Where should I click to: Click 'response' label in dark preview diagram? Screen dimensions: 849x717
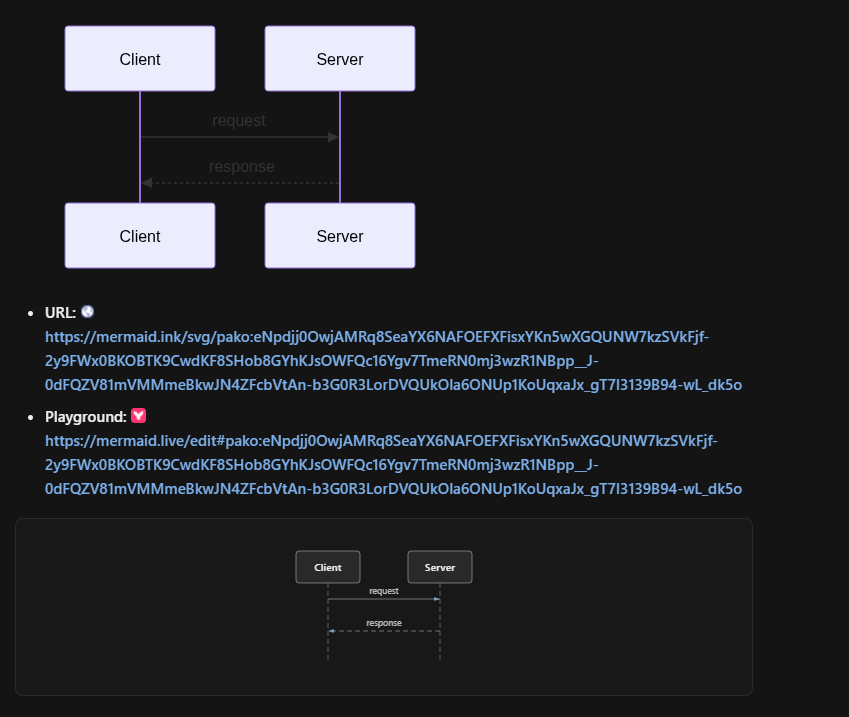(384, 623)
